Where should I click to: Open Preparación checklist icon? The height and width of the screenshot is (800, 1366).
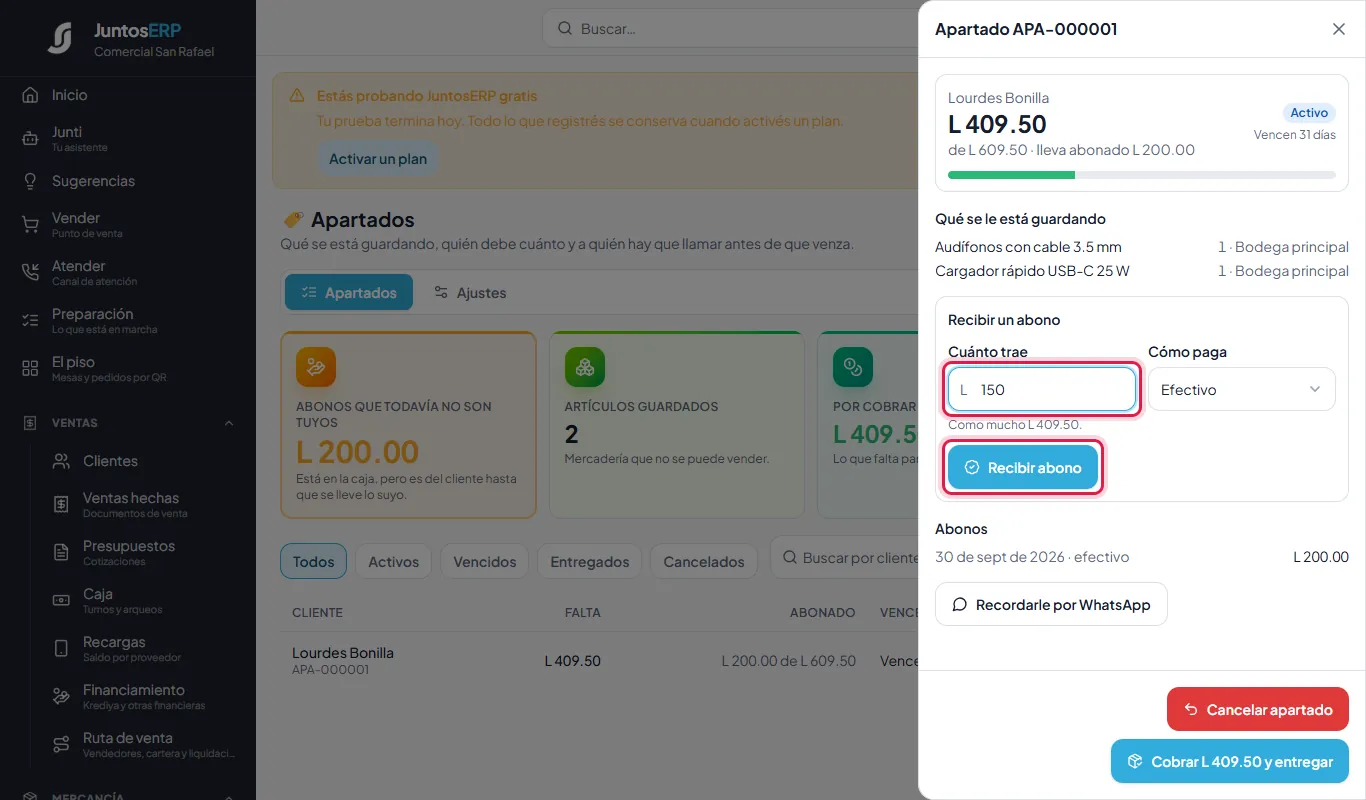coord(30,321)
